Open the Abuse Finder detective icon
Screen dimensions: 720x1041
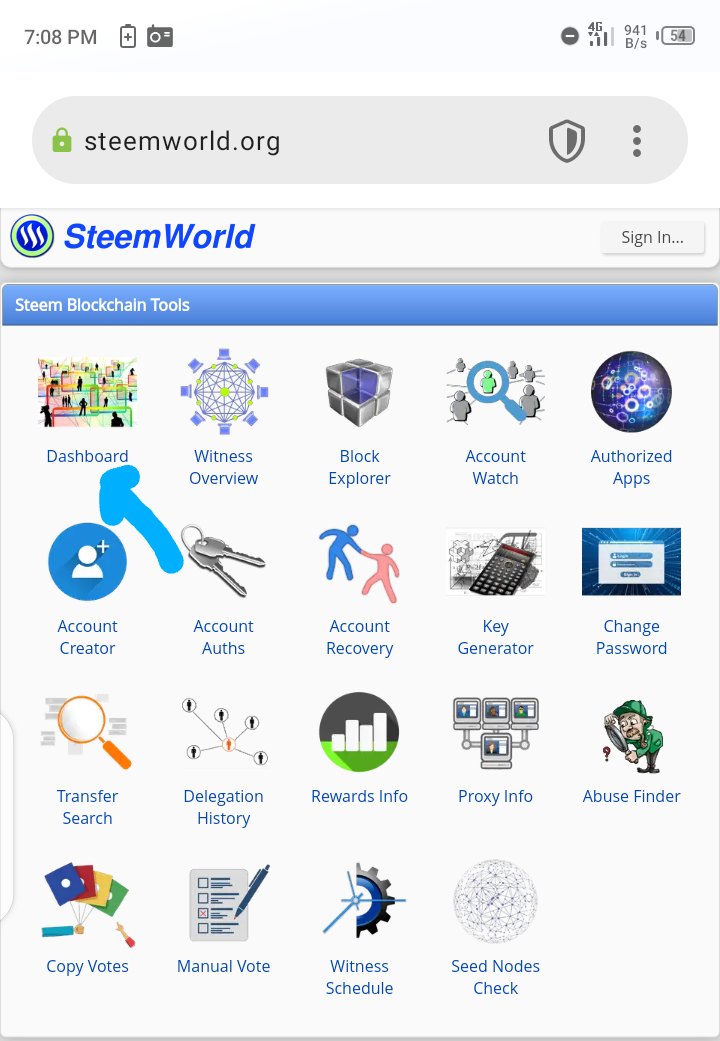(632, 736)
